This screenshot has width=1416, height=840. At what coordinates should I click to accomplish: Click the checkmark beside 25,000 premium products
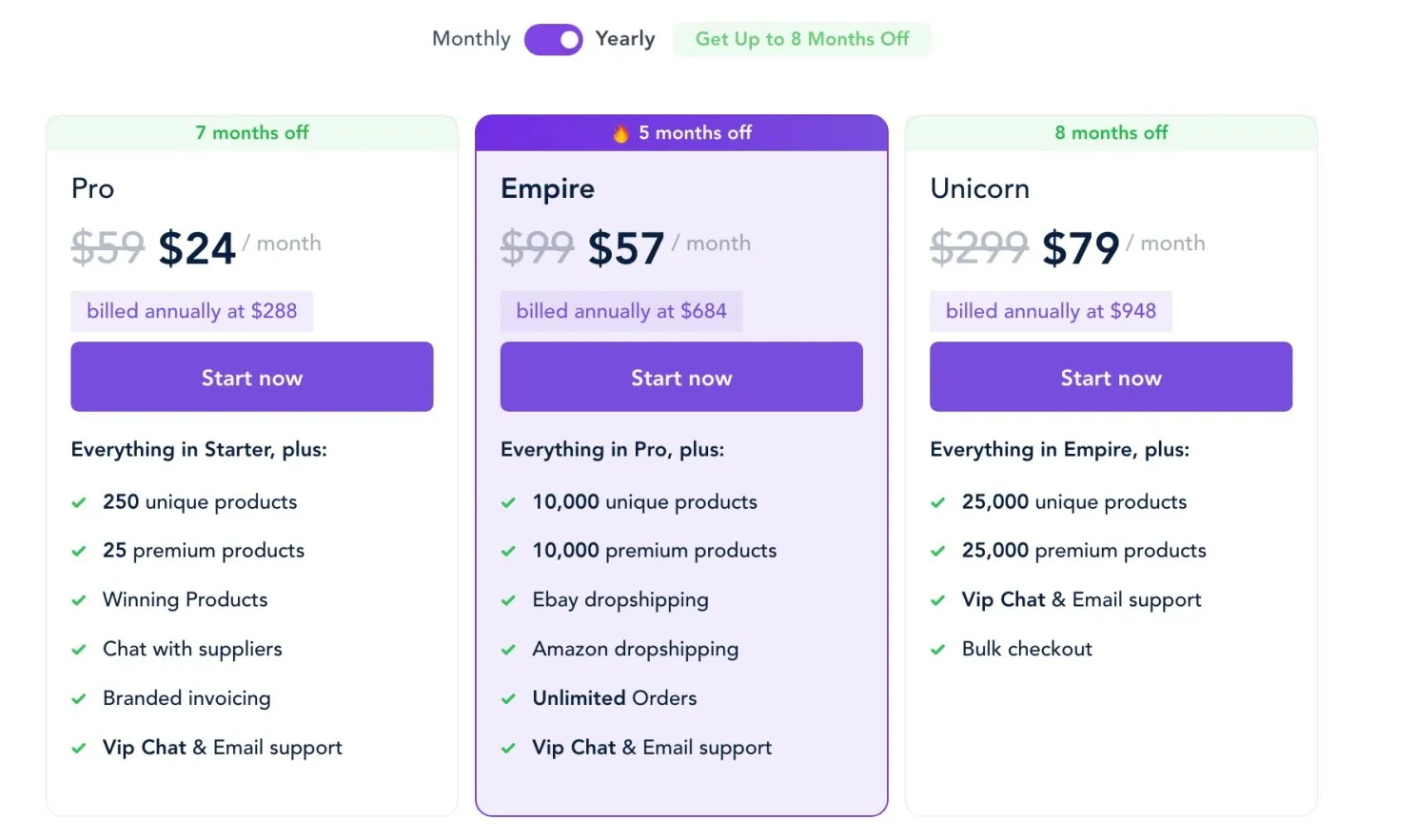(937, 550)
